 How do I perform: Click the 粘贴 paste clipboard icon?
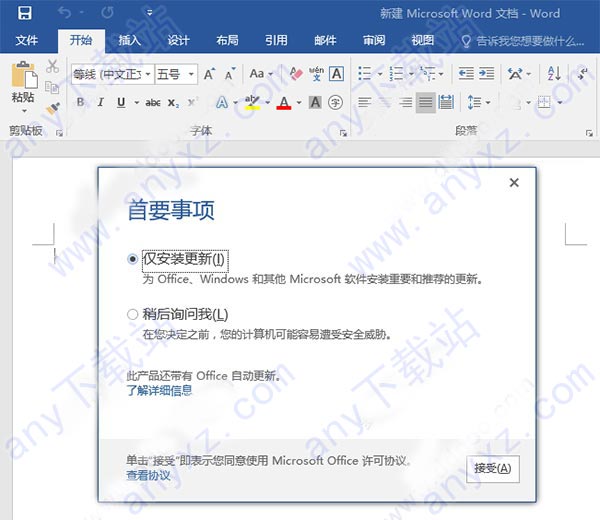click(x=24, y=75)
